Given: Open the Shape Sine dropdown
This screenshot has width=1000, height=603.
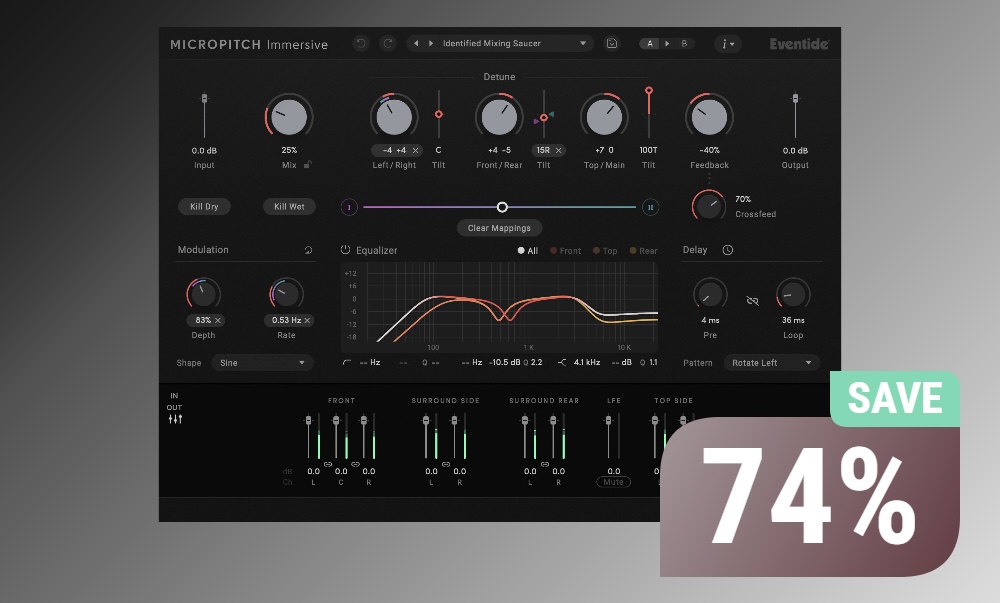Looking at the screenshot, I should (262, 363).
